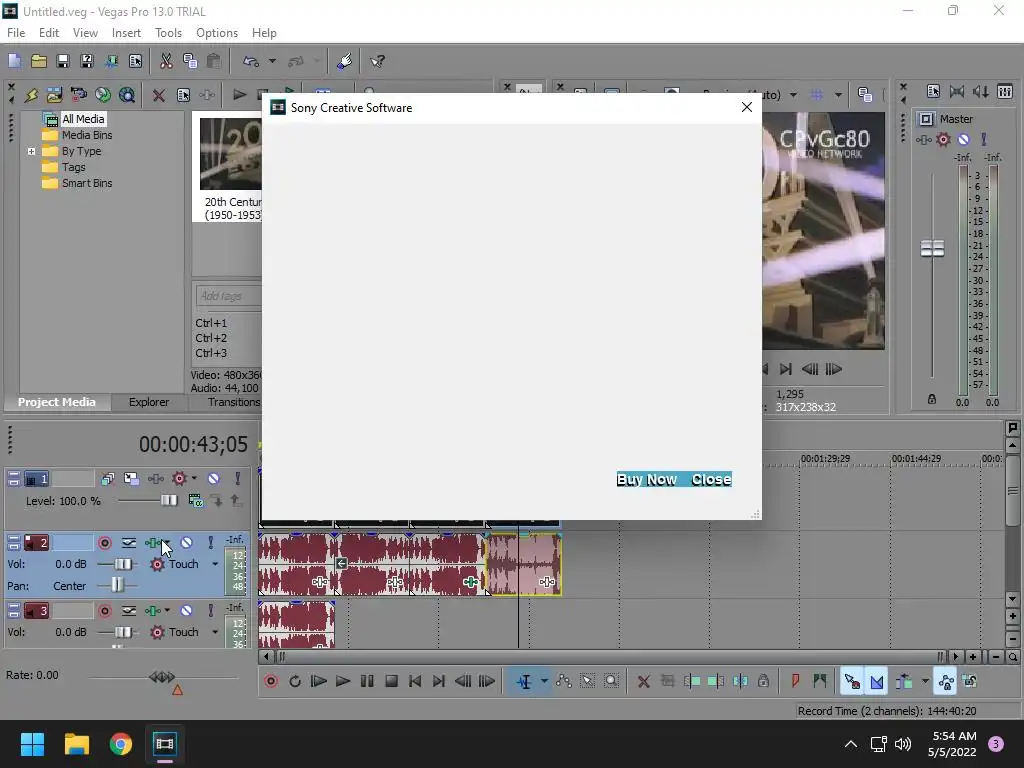Image resolution: width=1024 pixels, height=768 pixels.
Task: Click the Record button in the transport bar
Action: point(271,682)
